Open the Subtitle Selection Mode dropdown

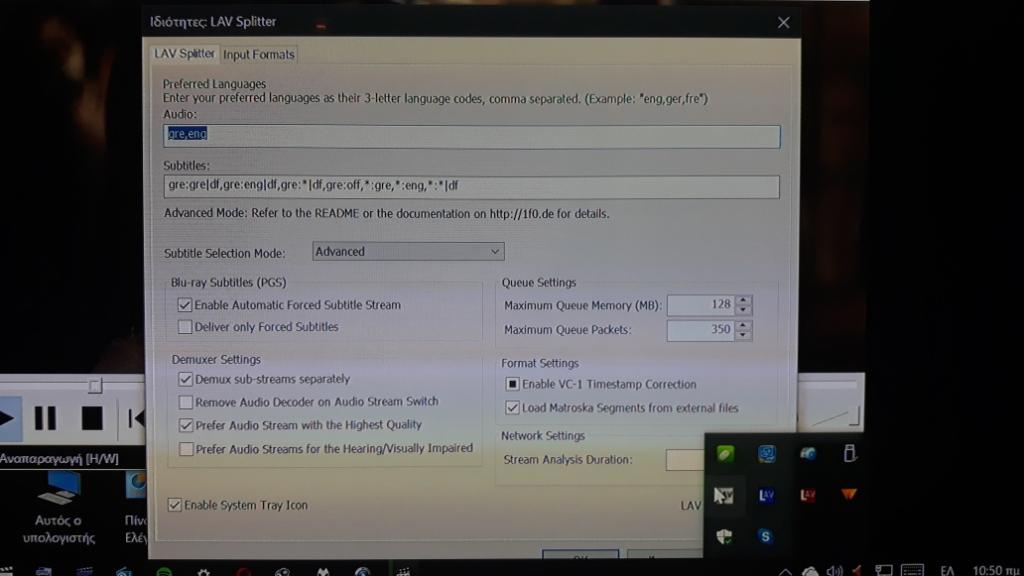(408, 251)
